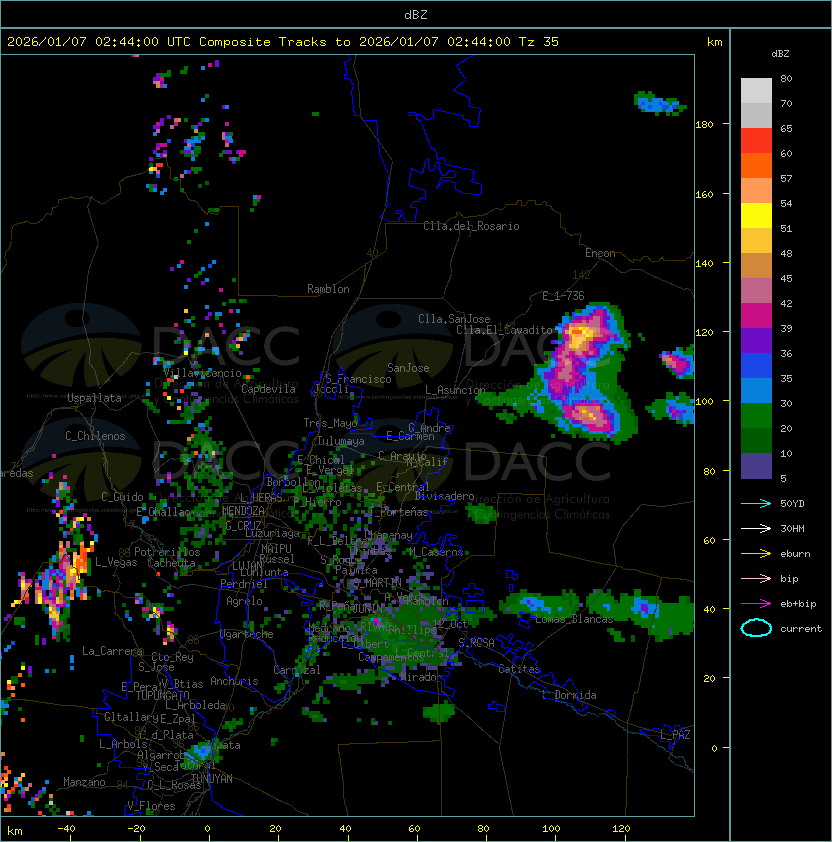Click the Divisadero label
Image resolution: width=832 pixels, height=842 pixels.
(x=445, y=496)
